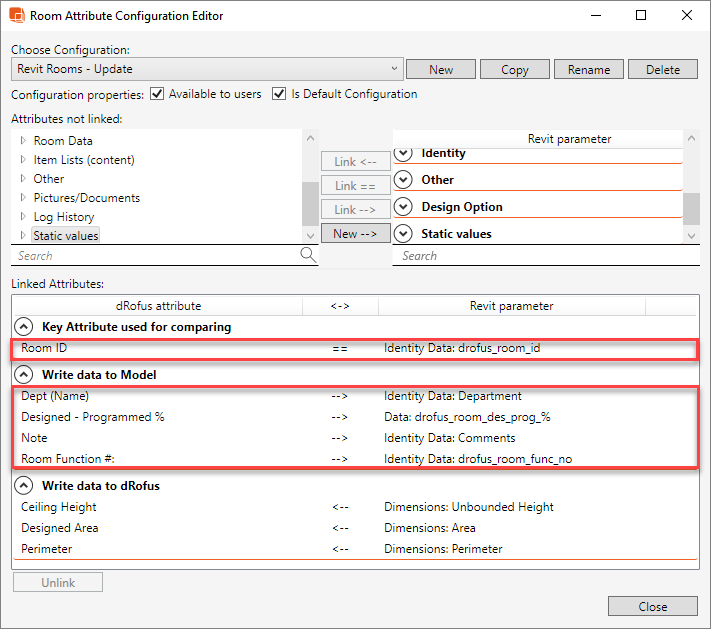Expand the Room Data tree node

point(23,141)
